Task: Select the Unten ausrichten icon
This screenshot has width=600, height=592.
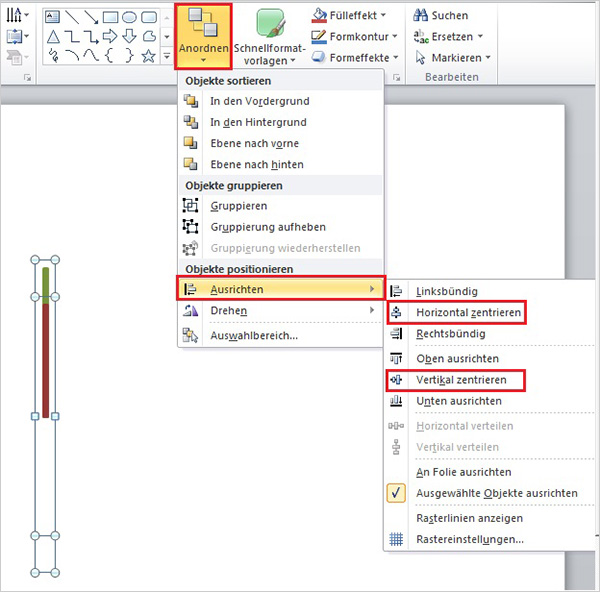Action: click(x=397, y=401)
